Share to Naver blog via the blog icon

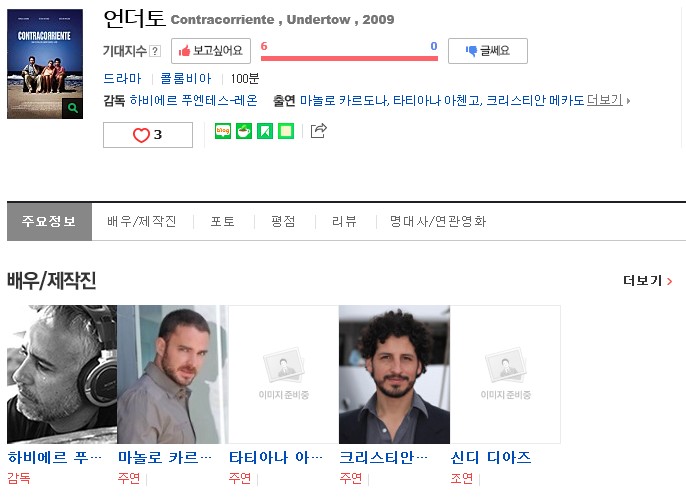click(223, 131)
